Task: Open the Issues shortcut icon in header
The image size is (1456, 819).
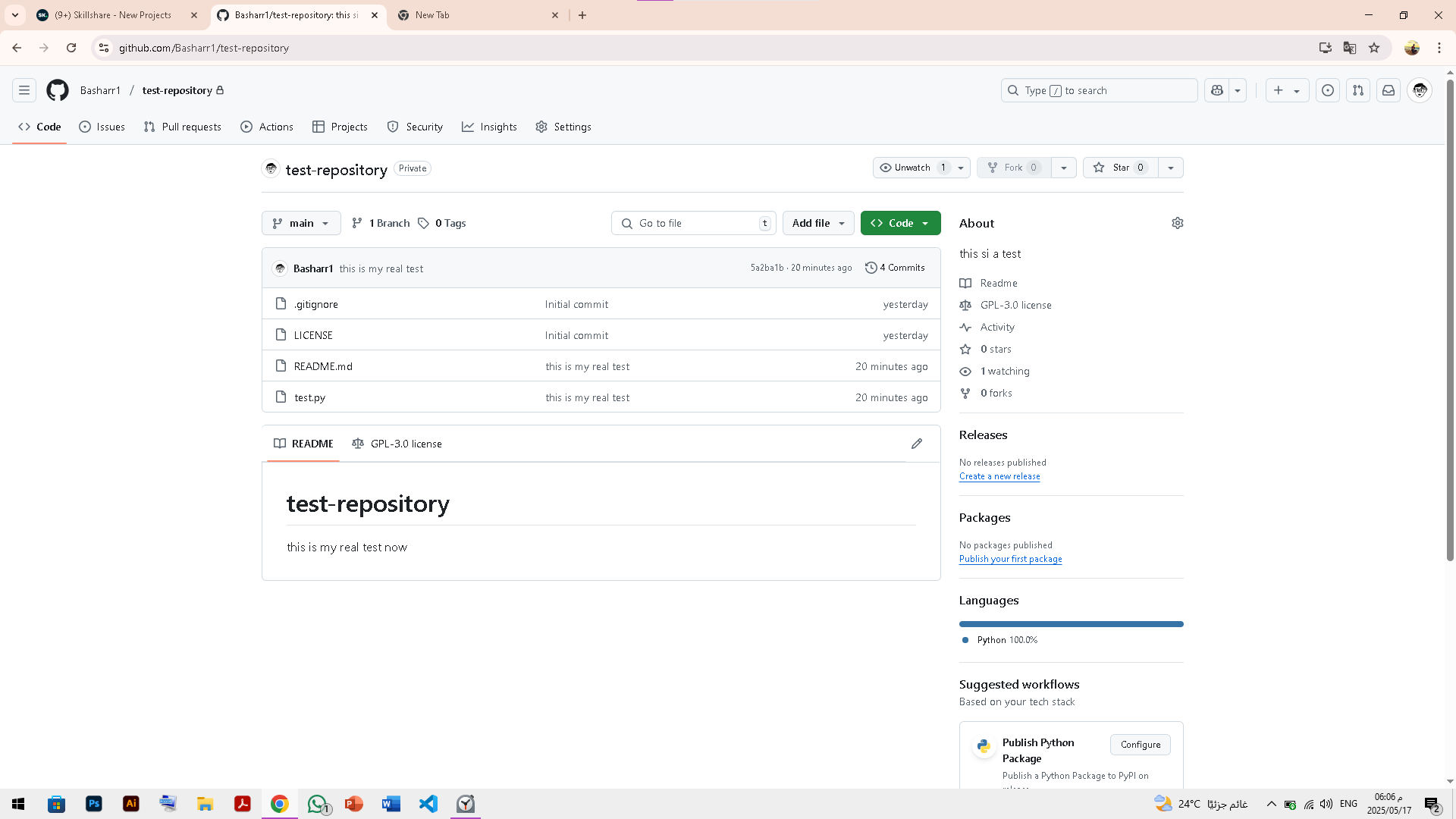Action: pyautogui.click(x=1328, y=90)
